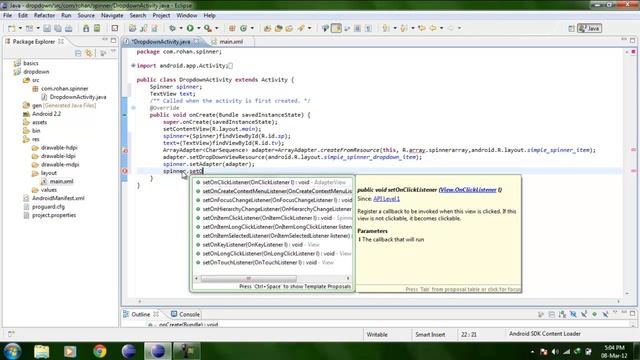Select main.xml under layout folder
The width and height of the screenshot is (640, 360).
(x=61, y=181)
